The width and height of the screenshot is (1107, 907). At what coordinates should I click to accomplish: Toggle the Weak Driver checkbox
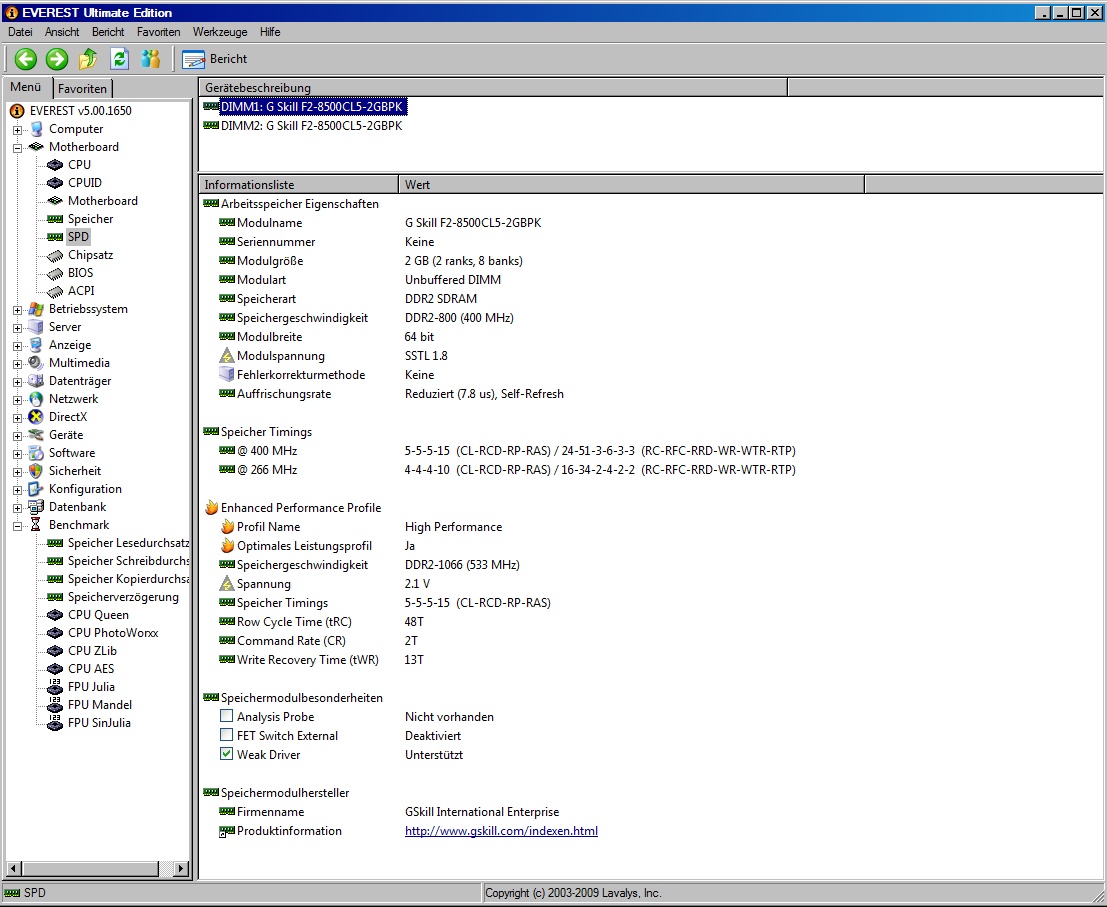click(x=227, y=754)
